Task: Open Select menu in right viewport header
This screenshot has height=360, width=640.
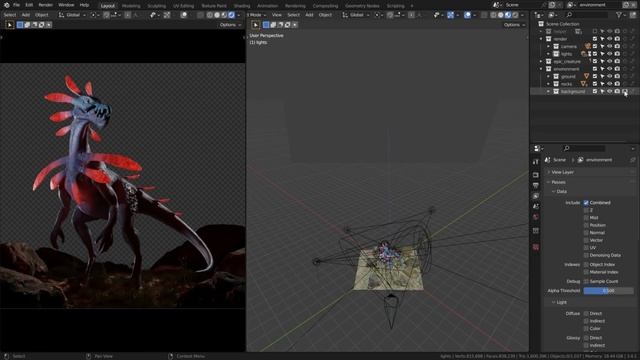Action: click(293, 15)
